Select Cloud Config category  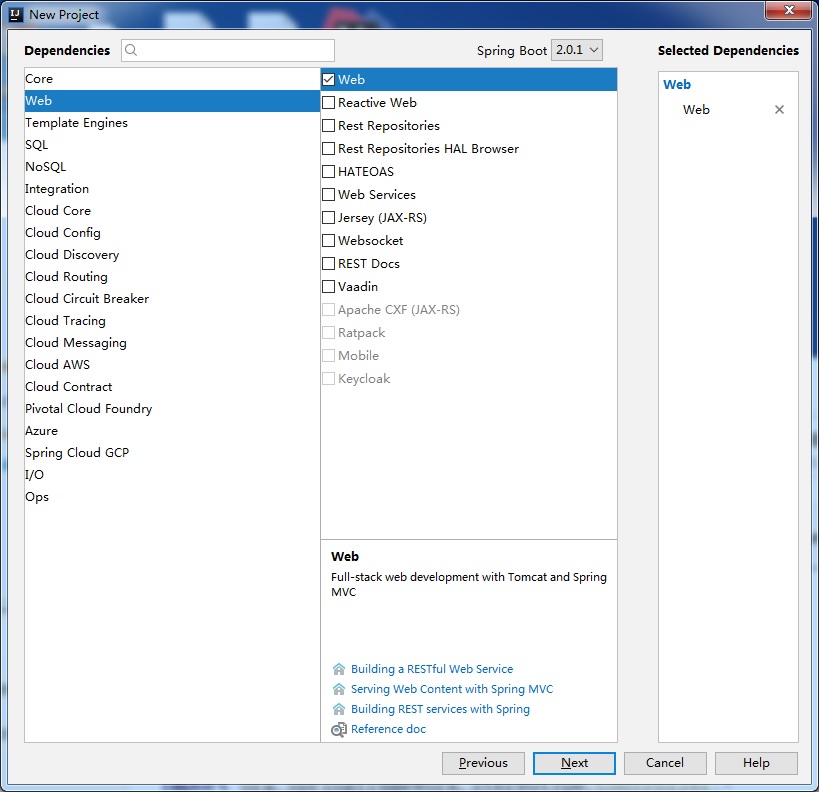click(x=172, y=232)
